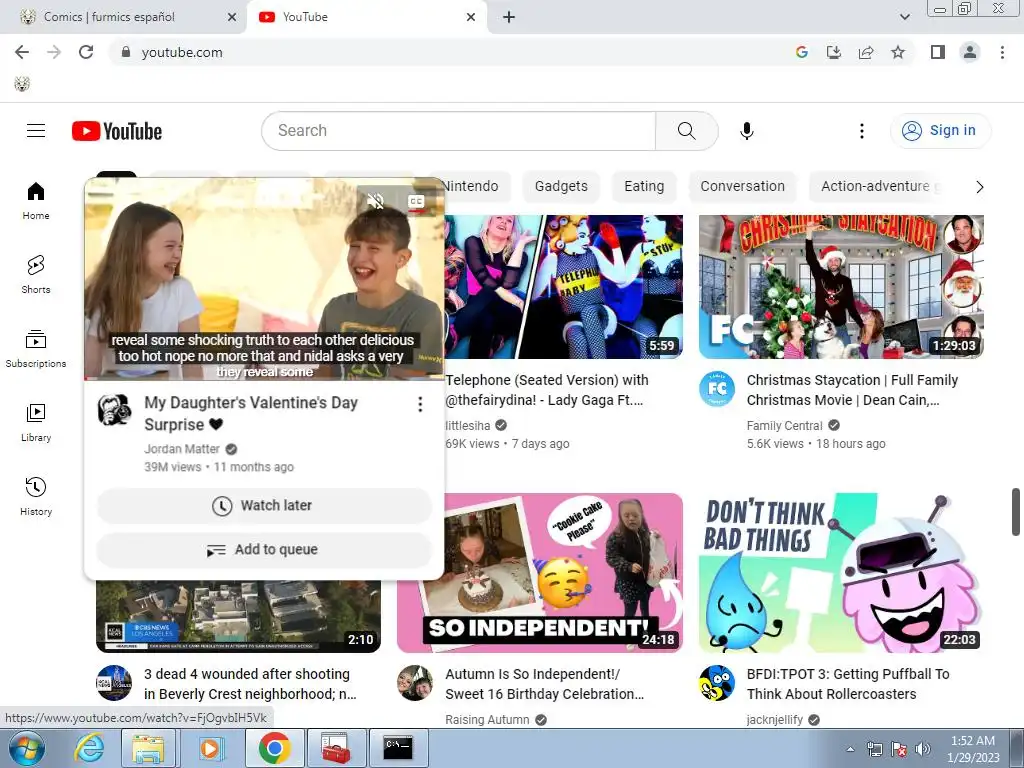This screenshot has height=768, width=1024.
Task: Click jacknjellify channel avatar
Action: pos(717,683)
